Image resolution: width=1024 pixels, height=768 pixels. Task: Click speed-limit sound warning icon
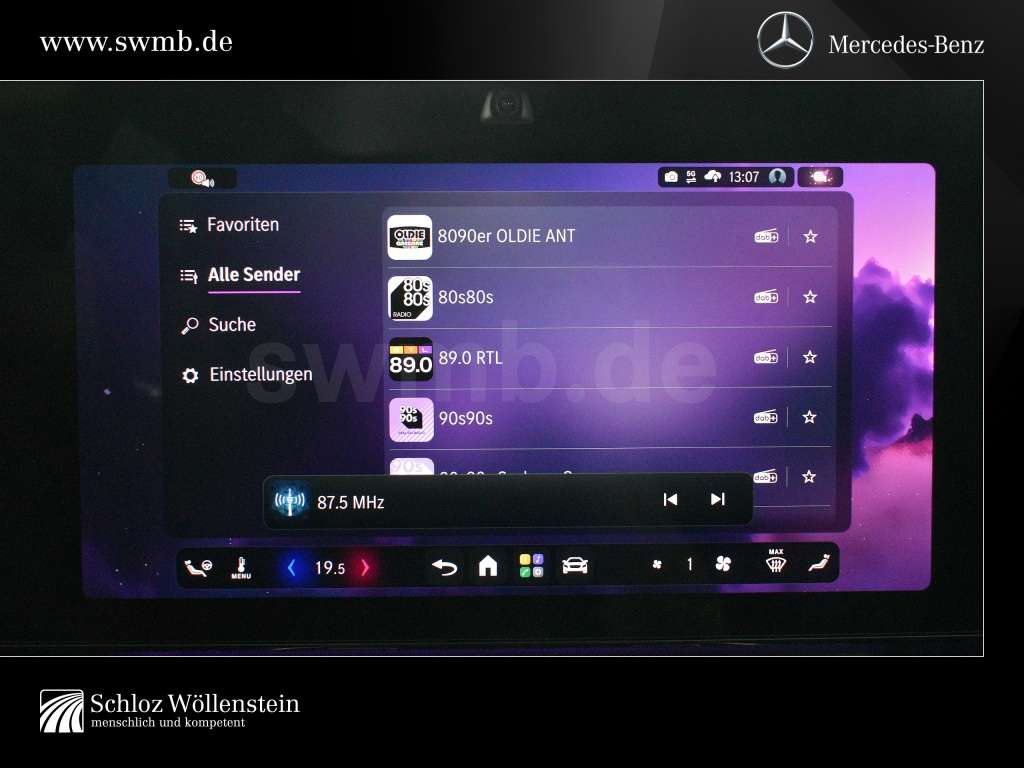[202, 178]
